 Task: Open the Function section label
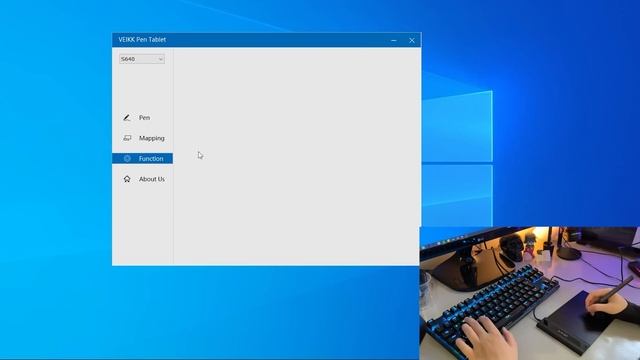click(151, 158)
